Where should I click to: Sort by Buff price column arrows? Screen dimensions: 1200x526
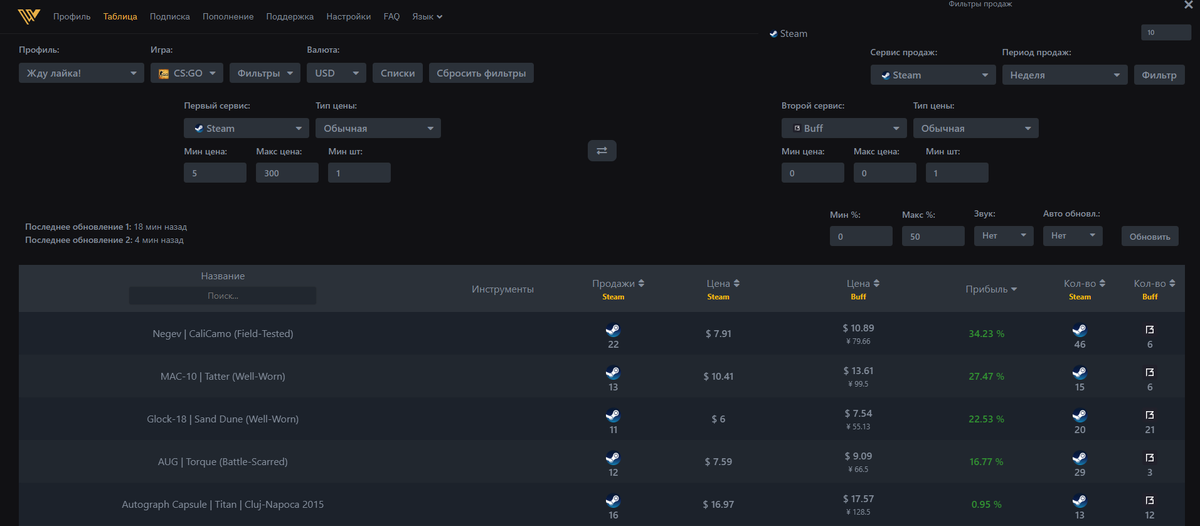877,284
